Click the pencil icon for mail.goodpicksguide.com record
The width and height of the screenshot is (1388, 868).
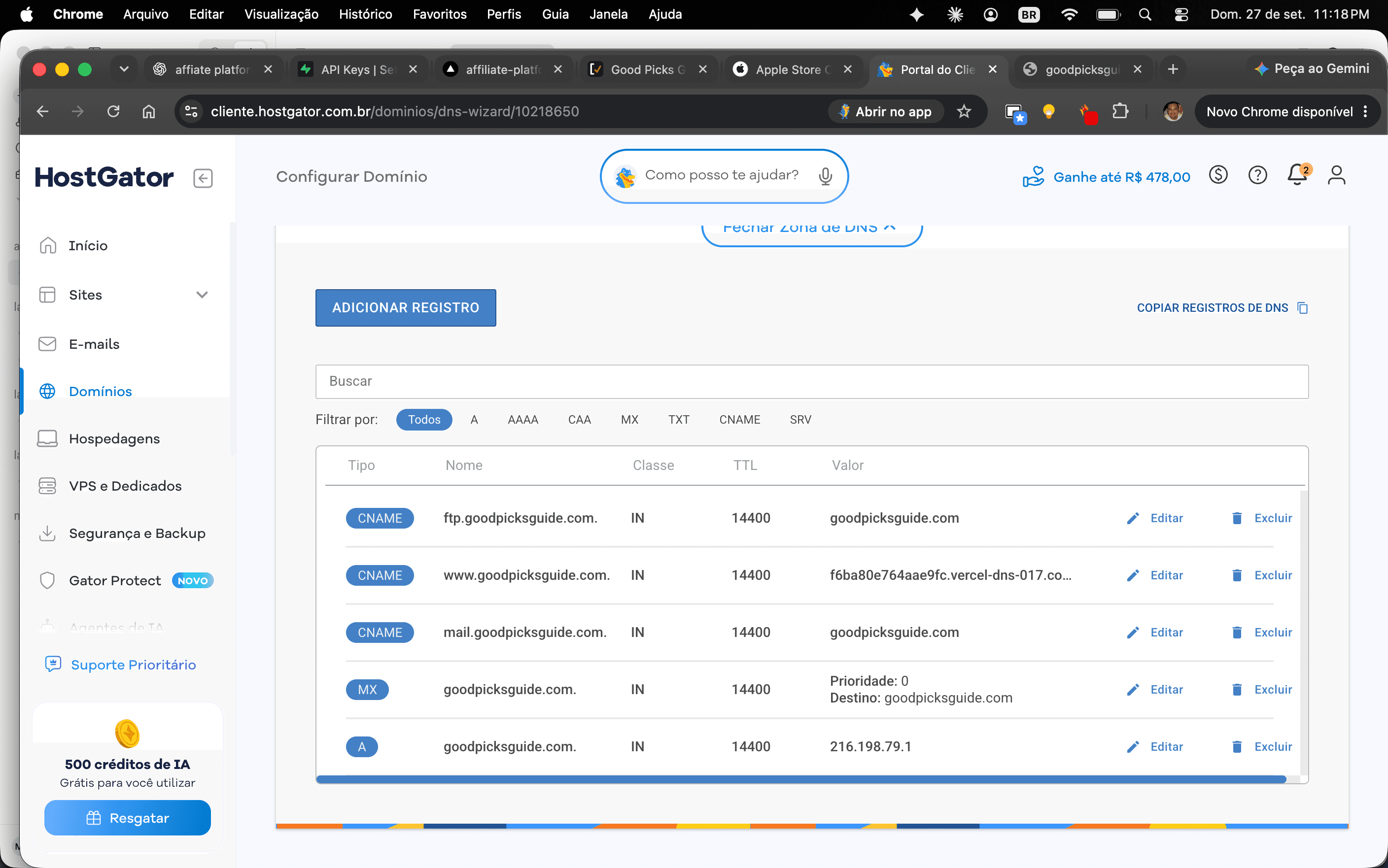click(1133, 633)
